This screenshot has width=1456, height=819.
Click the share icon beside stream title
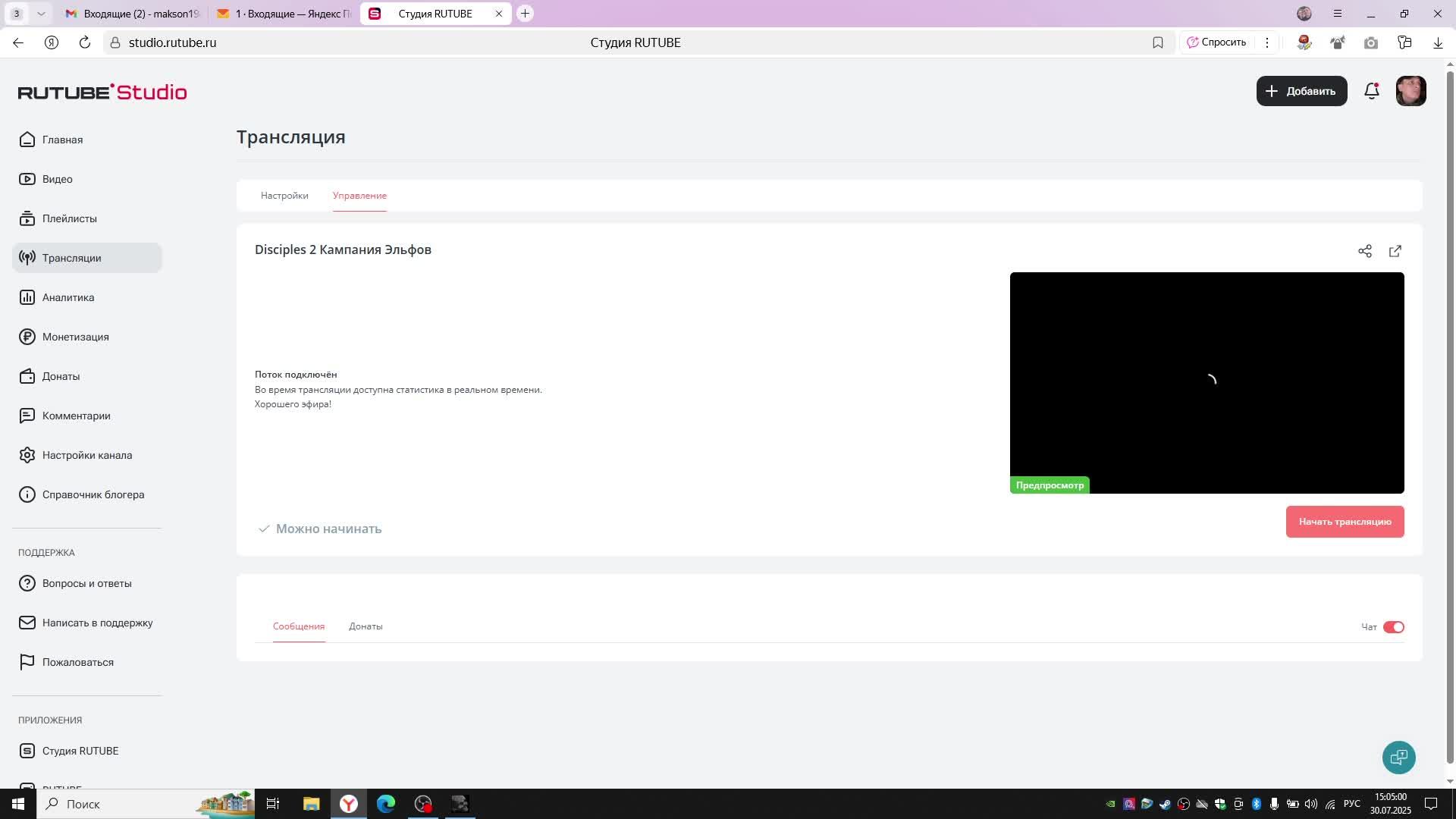[x=1364, y=251]
